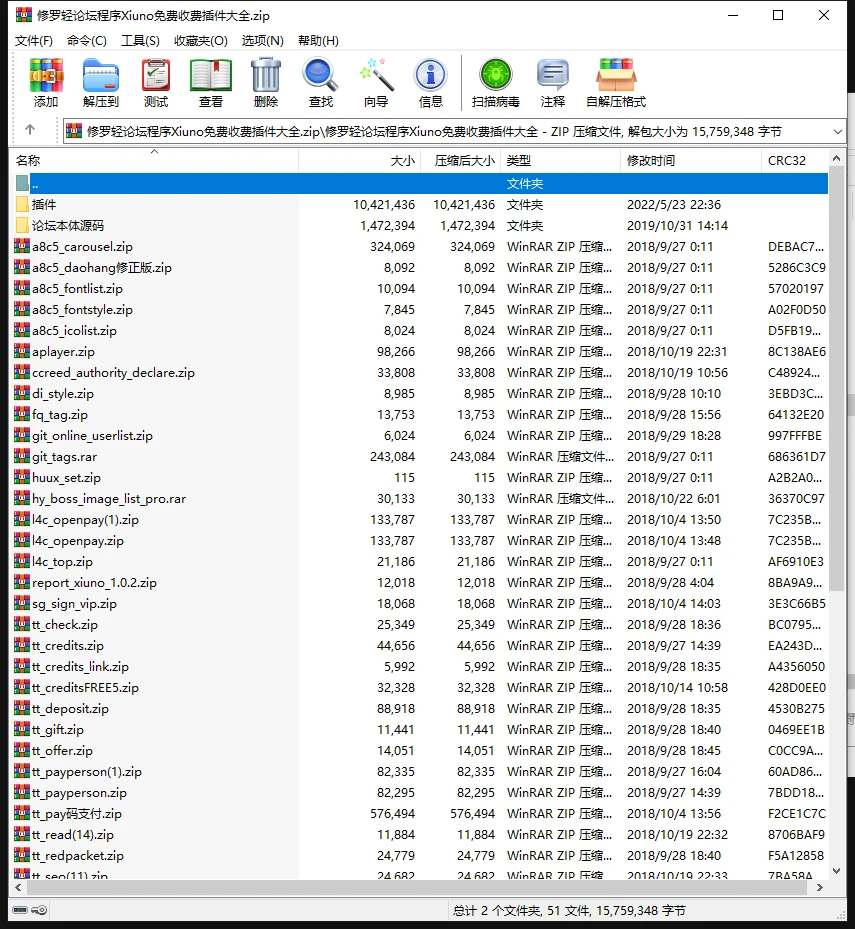Open the 文件(F) menu

tap(34, 40)
